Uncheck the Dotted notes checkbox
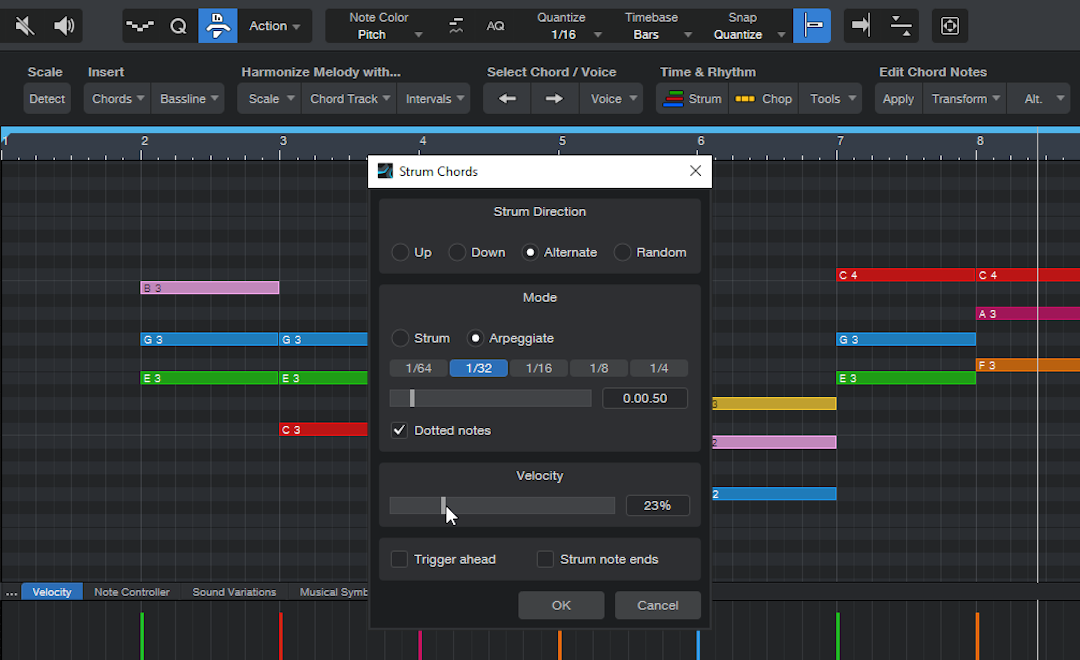 click(400, 430)
